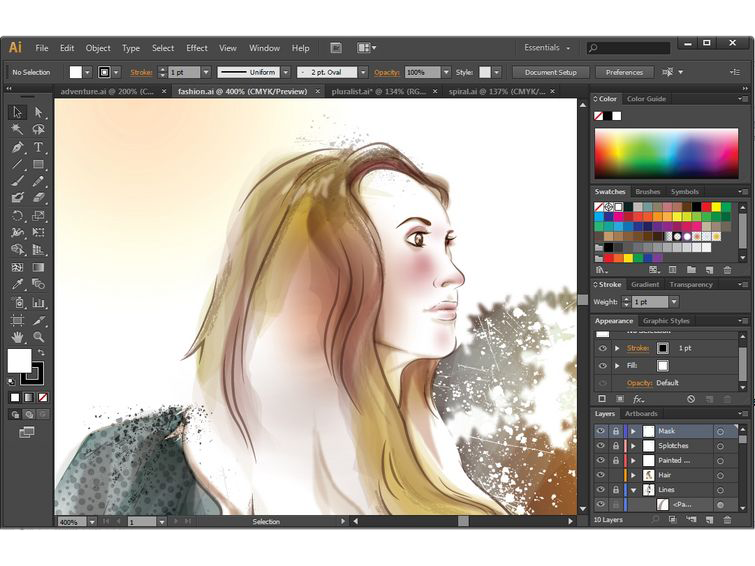Open the Add New Effect fx button
Viewport: 755px width, 566px height.
(x=639, y=399)
